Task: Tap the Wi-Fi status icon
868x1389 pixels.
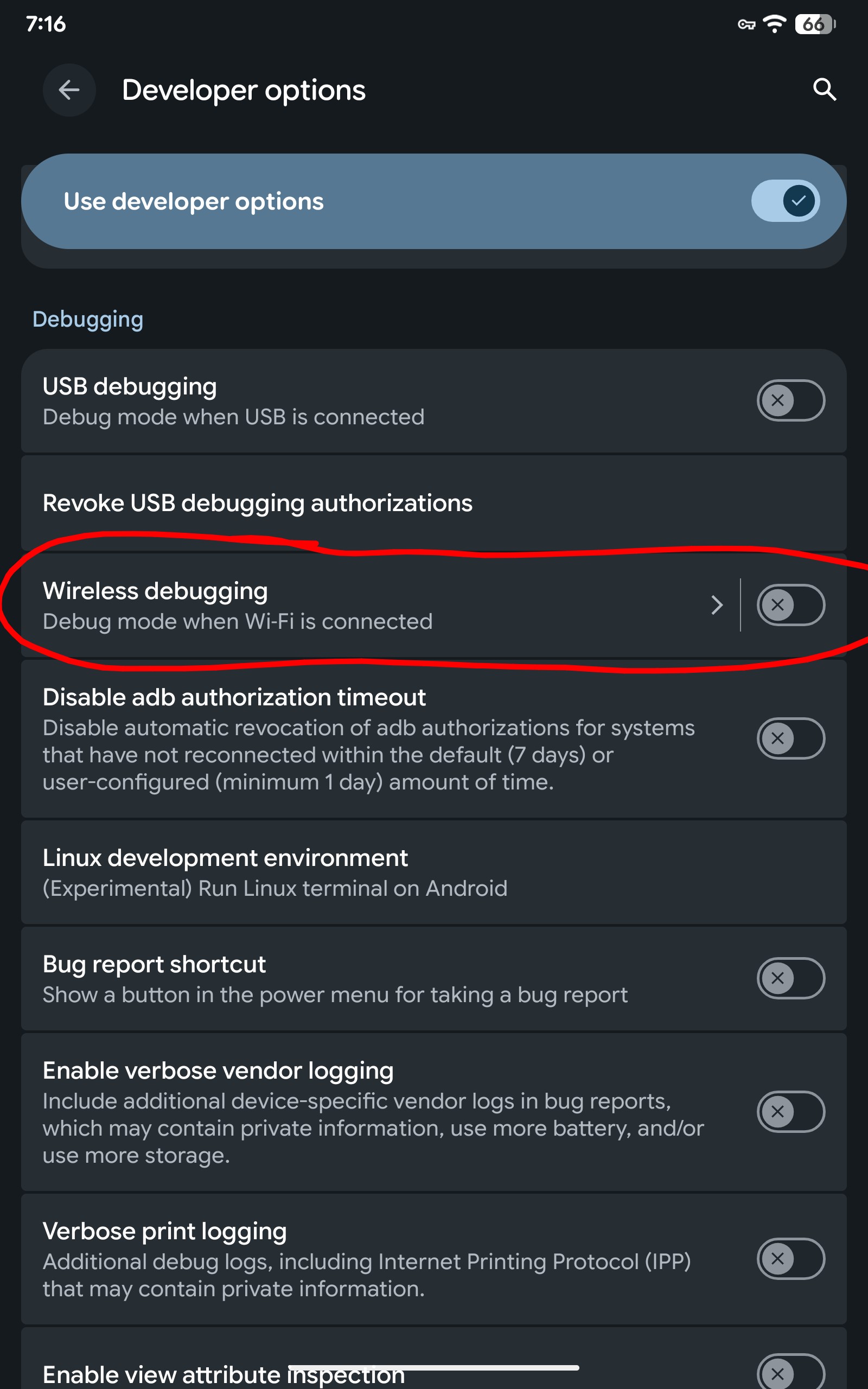Action: click(774, 24)
